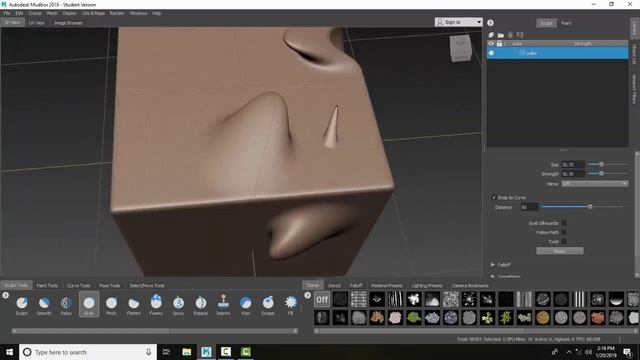Select the Spray tool
The image size is (640, 360).
pos(178,305)
